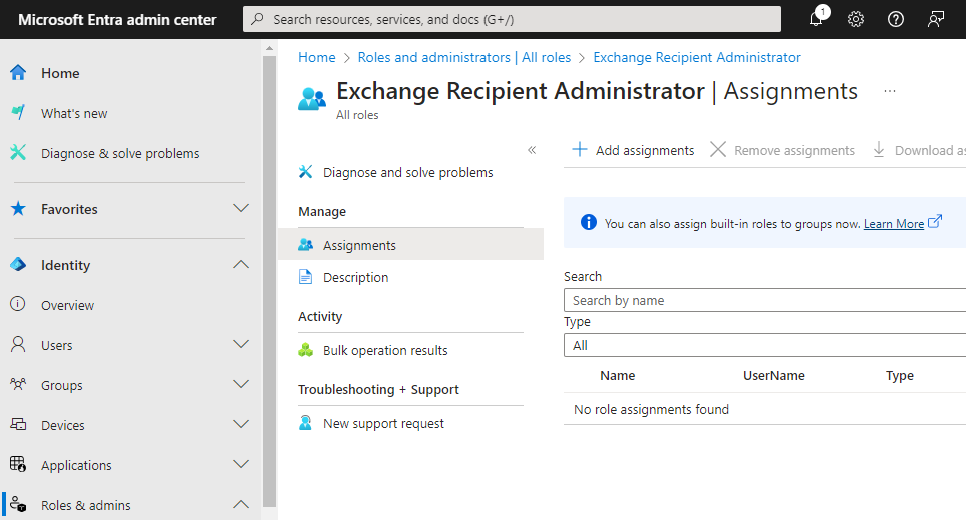Click the wrench icon beside Diagnose & solve problems

click(x=18, y=152)
